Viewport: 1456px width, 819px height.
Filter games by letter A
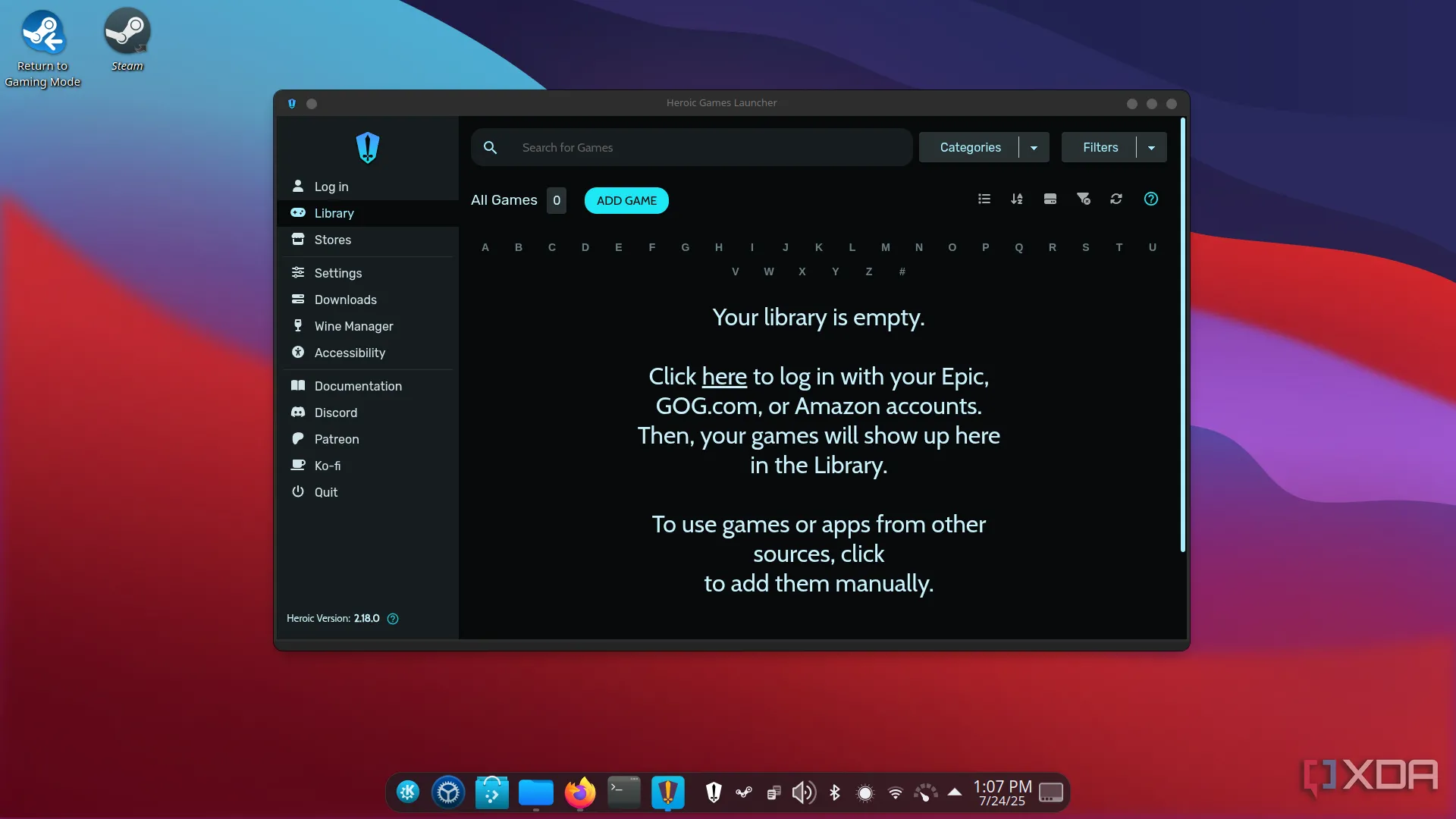[x=485, y=247]
